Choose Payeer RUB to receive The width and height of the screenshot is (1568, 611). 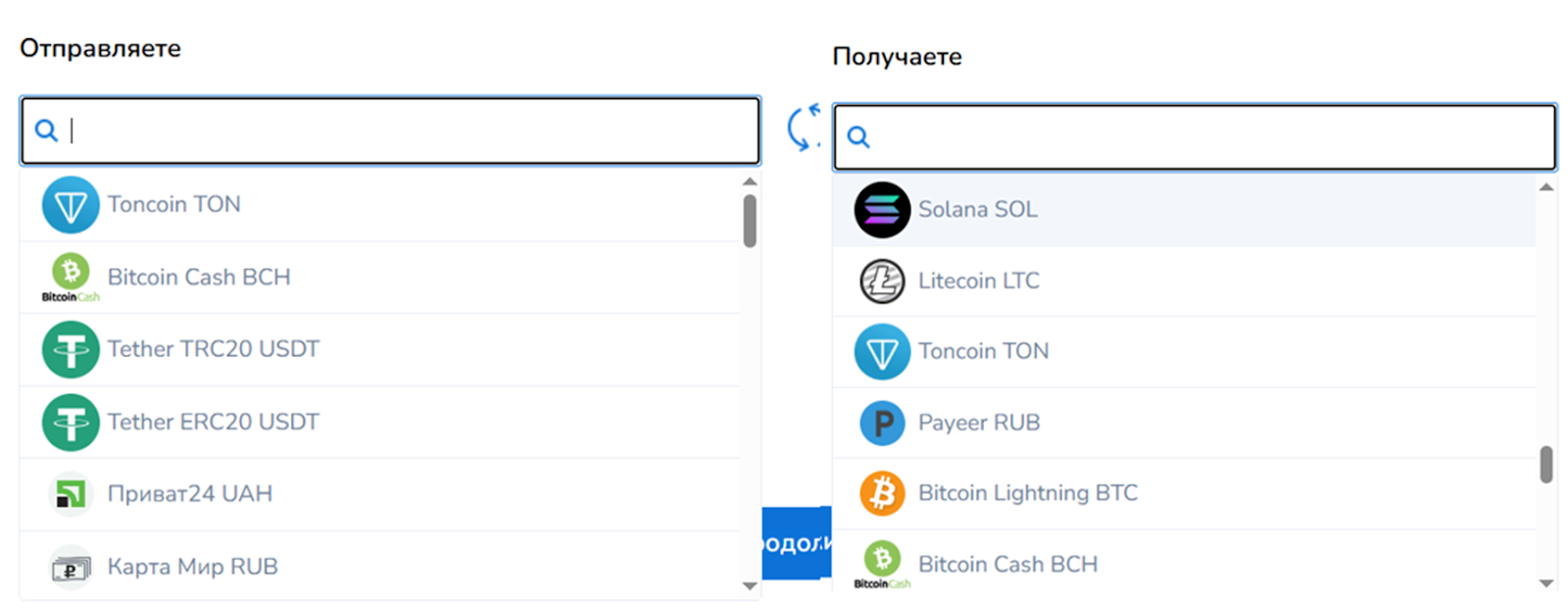(x=1184, y=423)
